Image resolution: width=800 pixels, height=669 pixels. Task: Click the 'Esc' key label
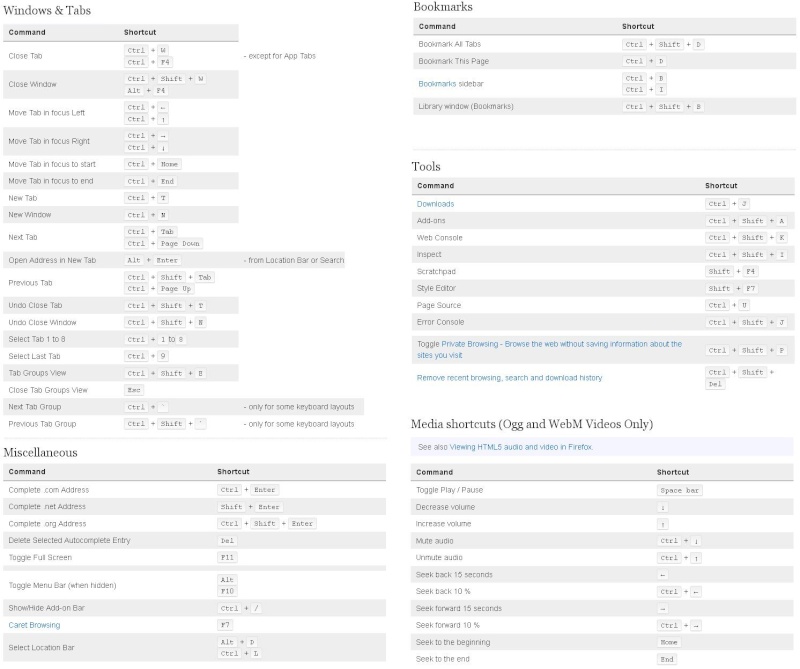point(134,390)
